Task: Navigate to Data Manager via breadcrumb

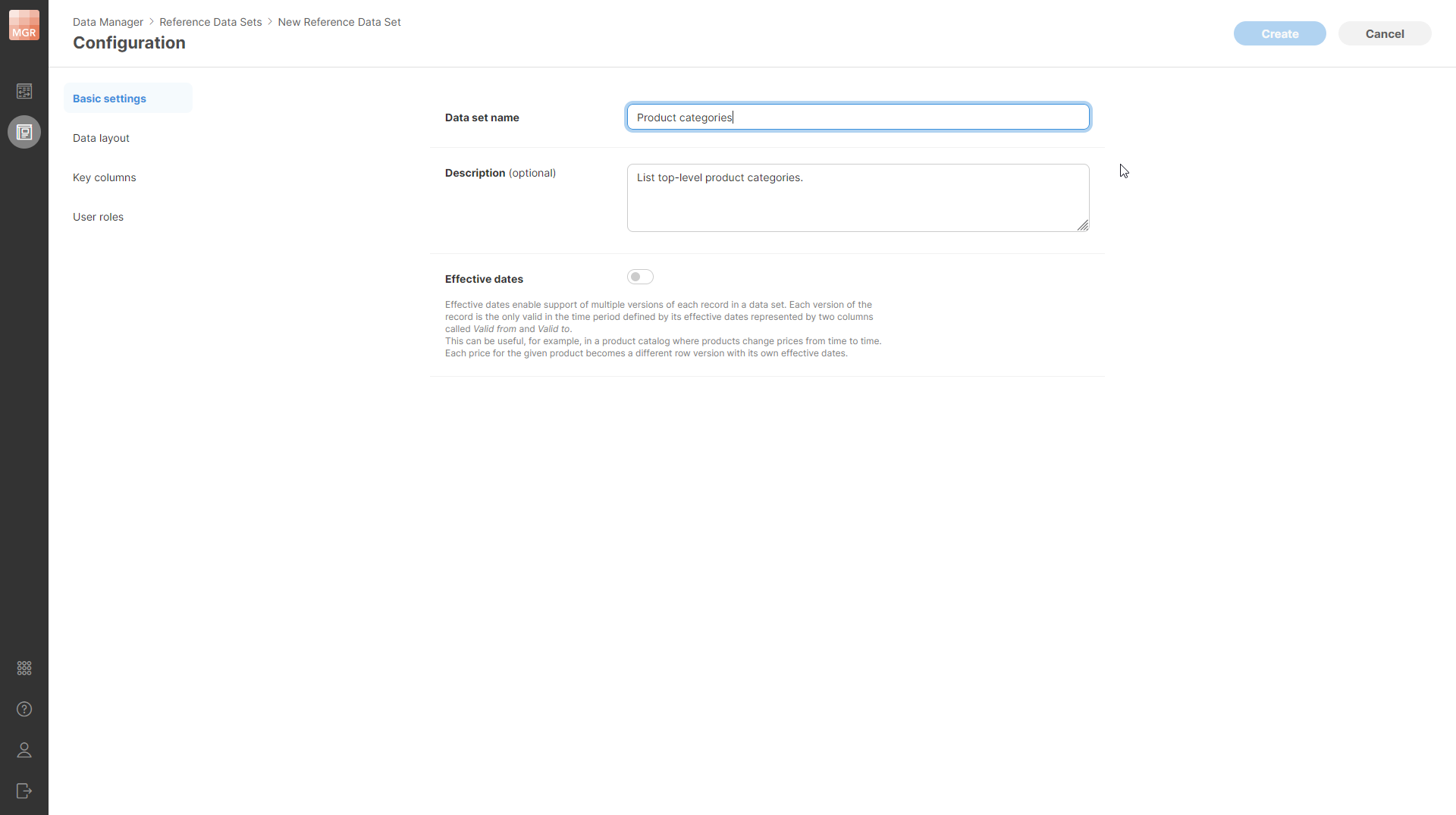Action: pyautogui.click(x=108, y=22)
